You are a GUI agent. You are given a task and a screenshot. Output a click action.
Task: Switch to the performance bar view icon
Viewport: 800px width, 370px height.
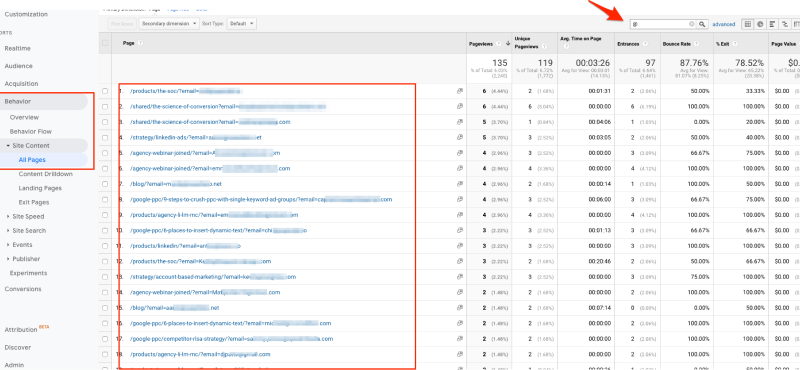click(x=772, y=24)
